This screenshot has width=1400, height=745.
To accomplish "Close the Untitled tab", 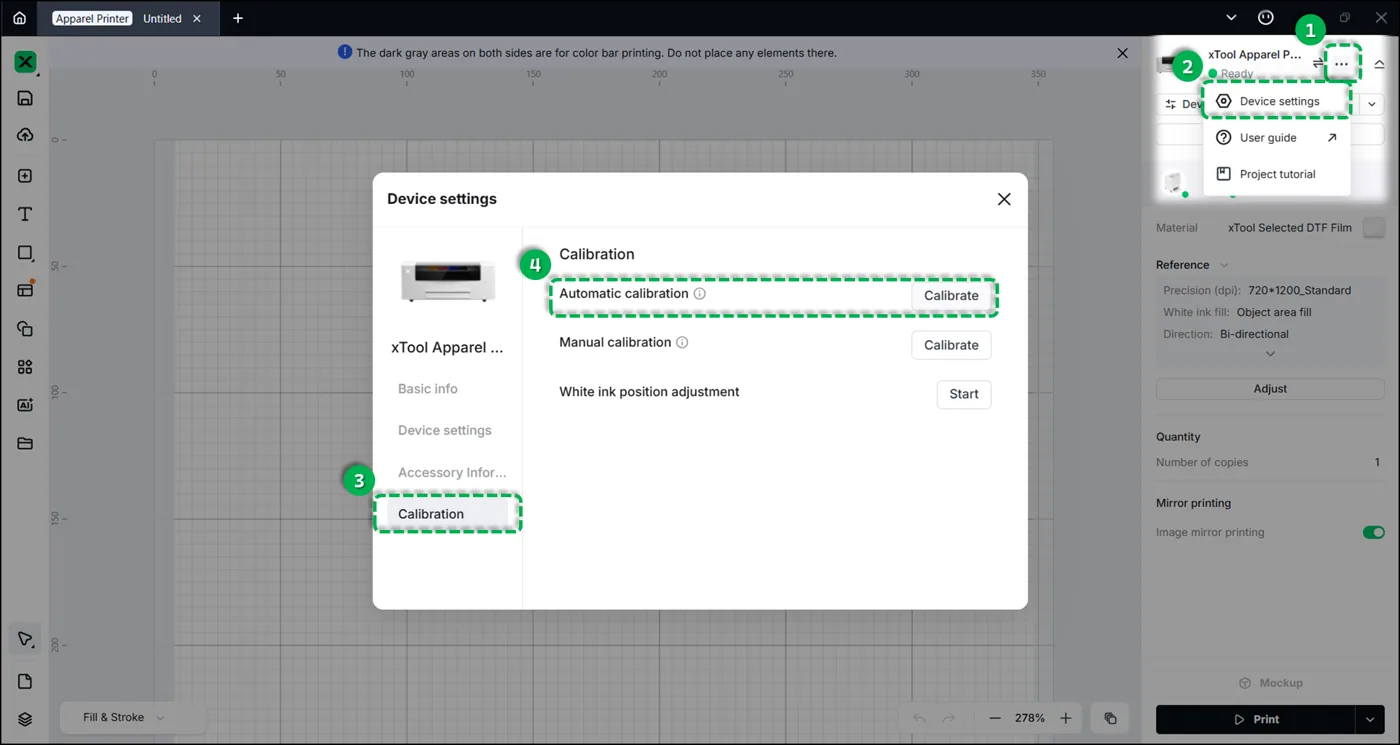I will click(197, 18).
